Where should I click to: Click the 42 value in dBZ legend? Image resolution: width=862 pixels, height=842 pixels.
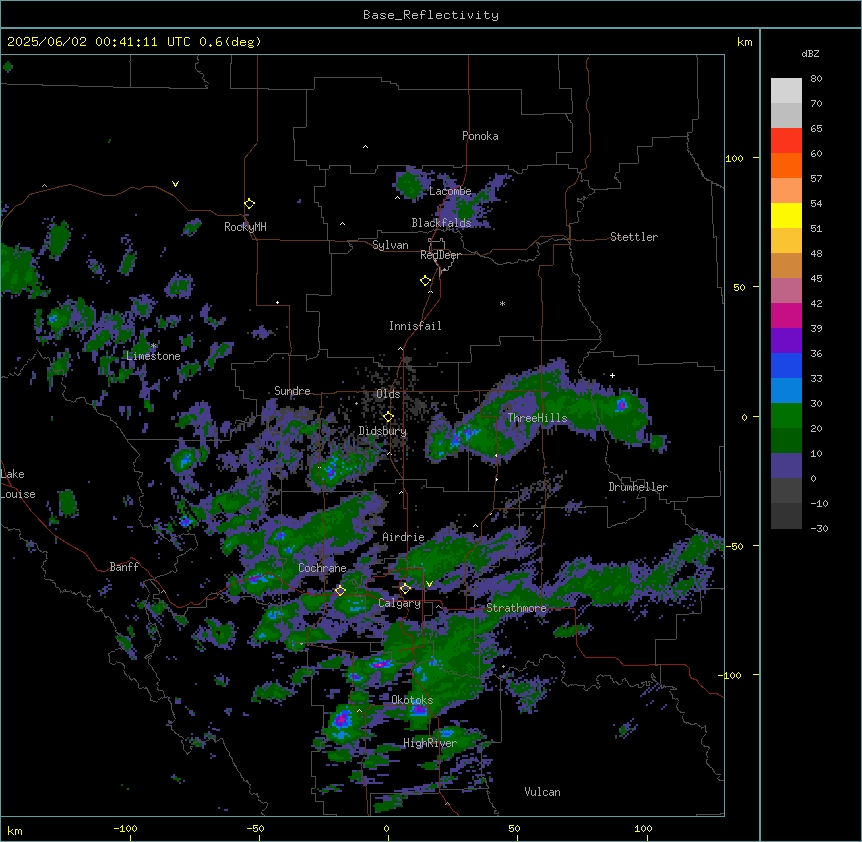click(x=816, y=303)
